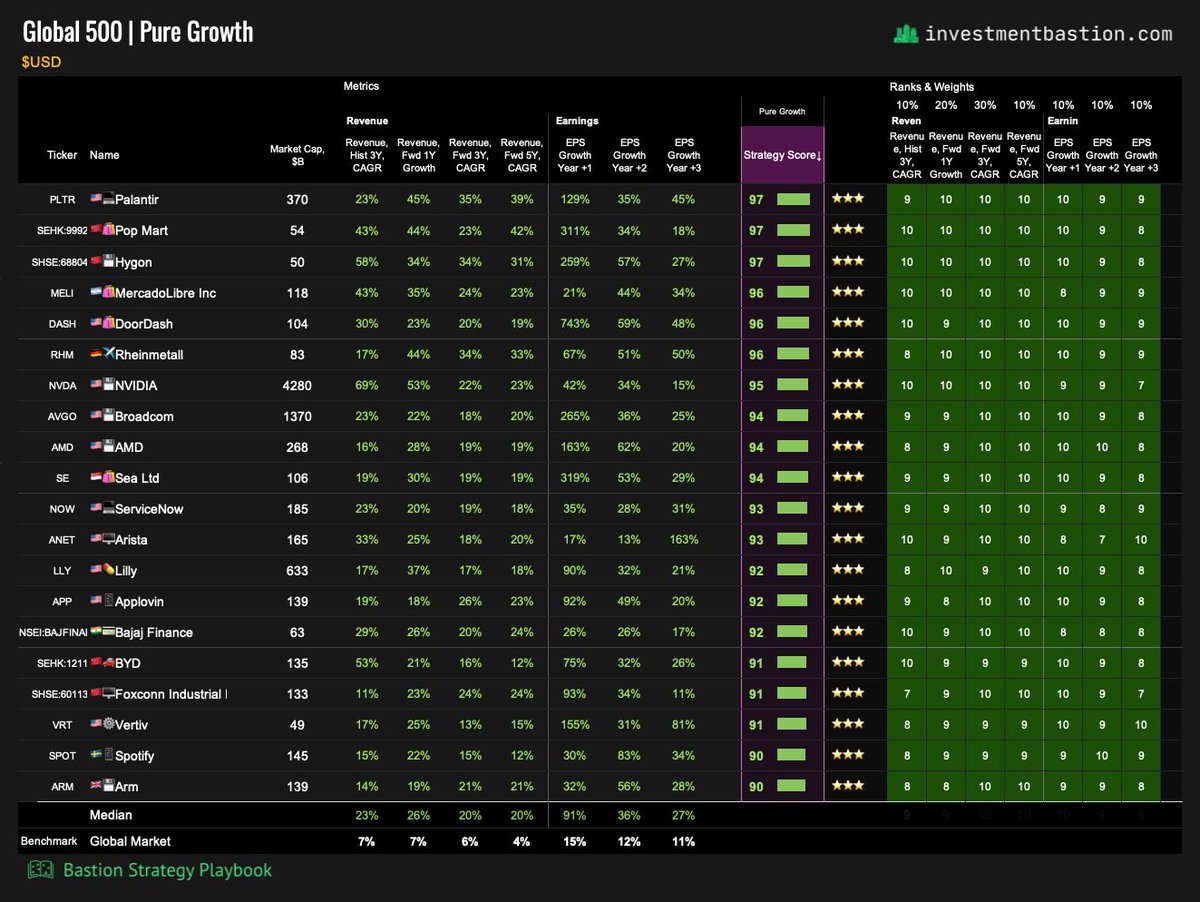The width and height of the screenshot is (1200, 902).
Task: Click the Benchmark row label
Action: tap(48, 842)
